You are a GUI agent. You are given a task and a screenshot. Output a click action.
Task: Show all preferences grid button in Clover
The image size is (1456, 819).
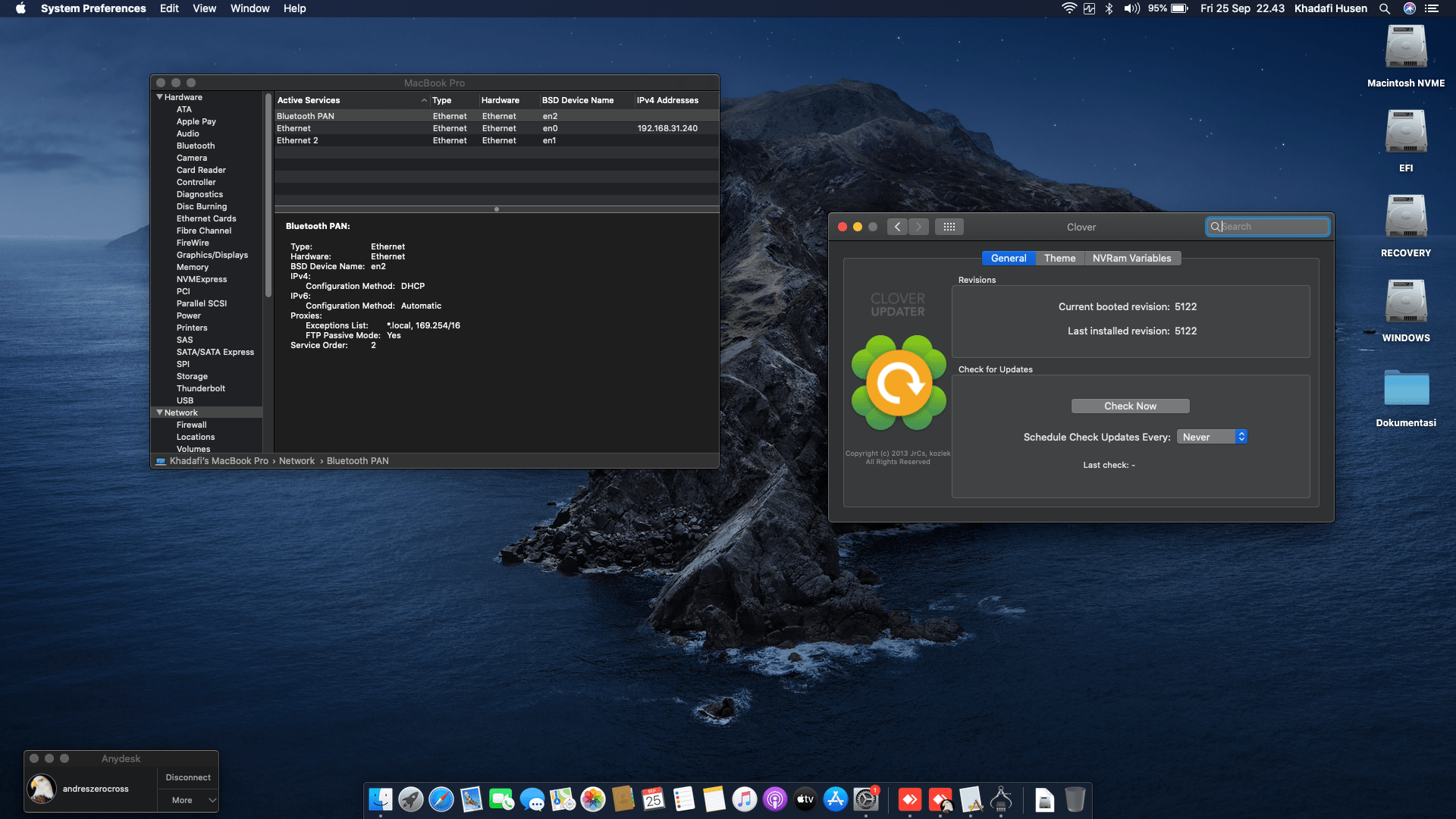(x=949, y=227)
